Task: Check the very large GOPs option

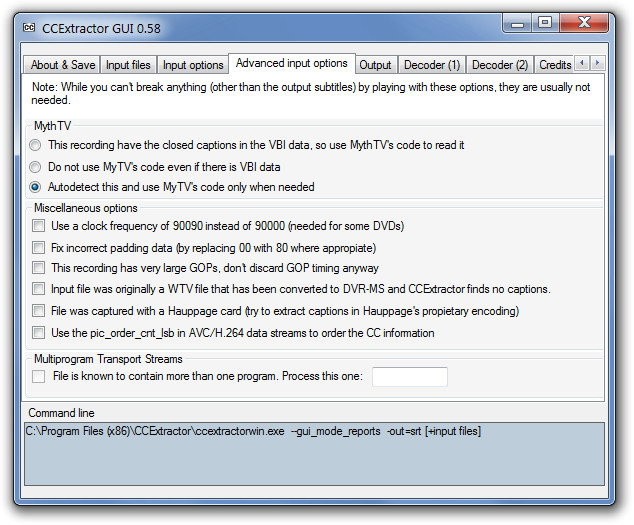Action: [38, 268]
